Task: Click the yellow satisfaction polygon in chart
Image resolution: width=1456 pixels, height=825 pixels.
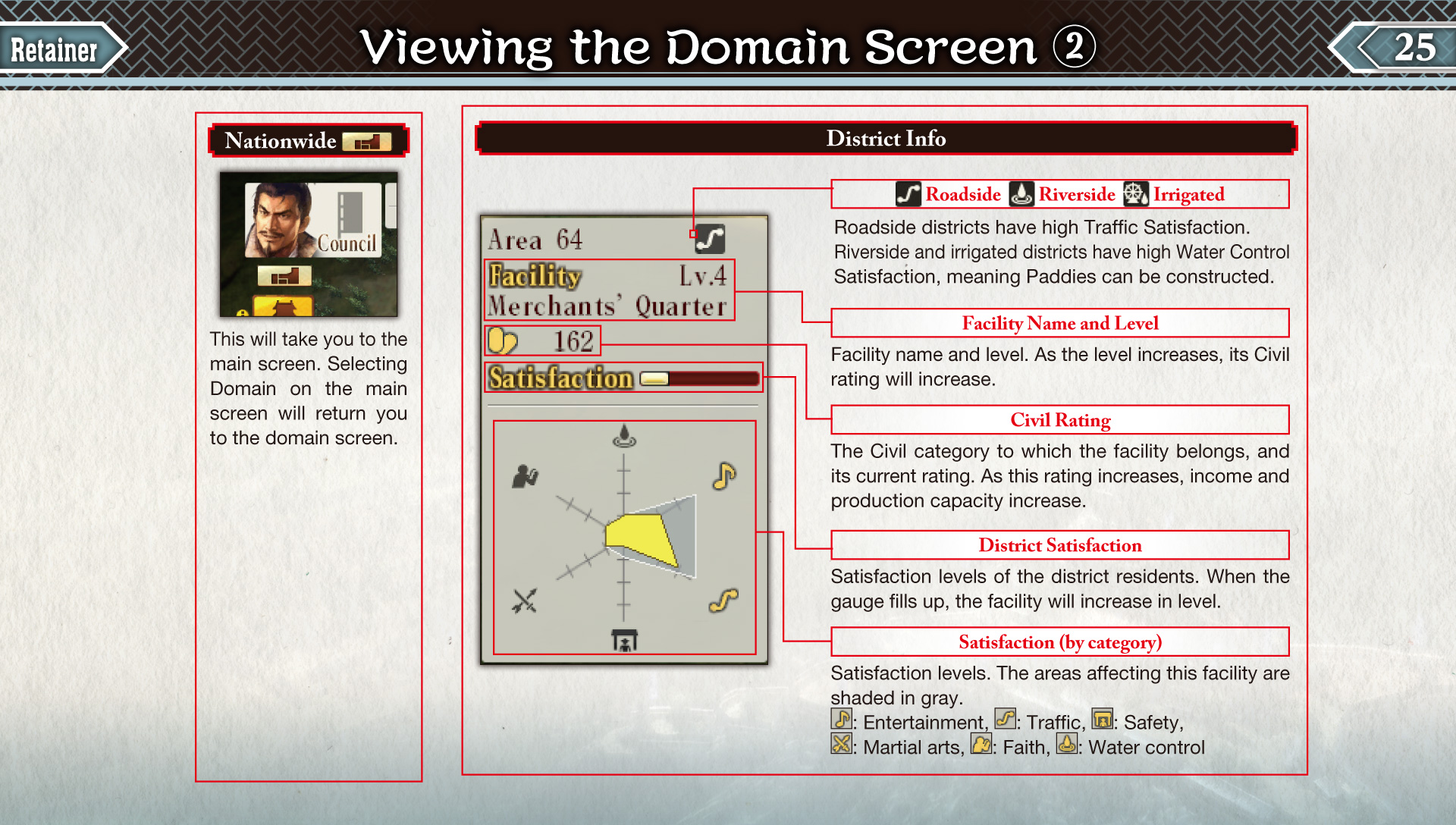Action: pyautogui.click(x=641, y=538)
